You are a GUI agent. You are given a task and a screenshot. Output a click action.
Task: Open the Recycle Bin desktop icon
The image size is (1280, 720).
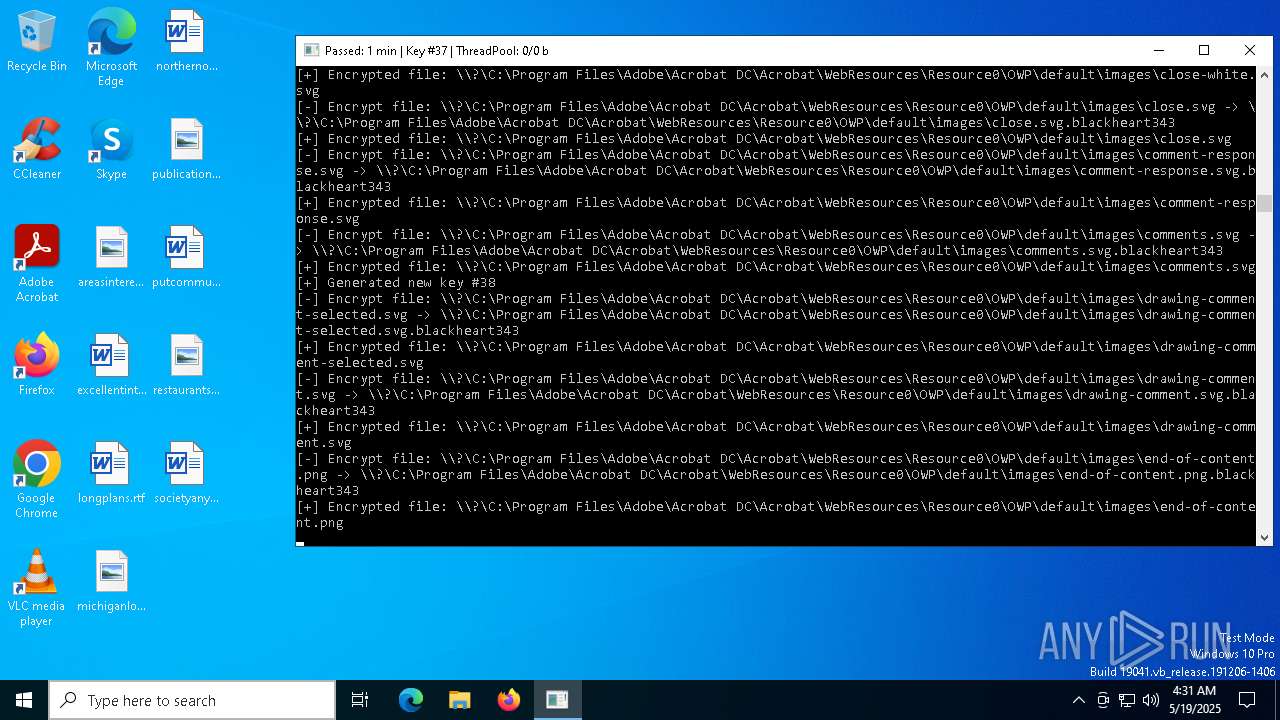37,41
